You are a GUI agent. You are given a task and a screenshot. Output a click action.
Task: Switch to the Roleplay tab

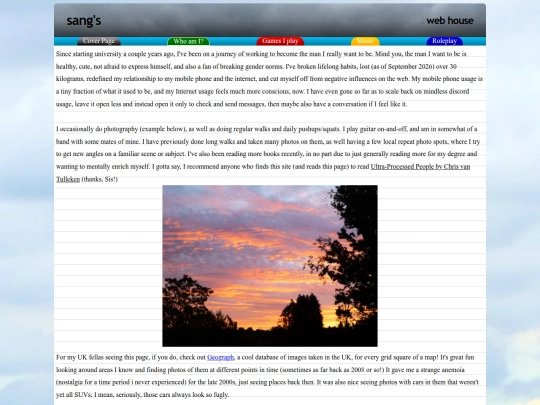(445, 41)
